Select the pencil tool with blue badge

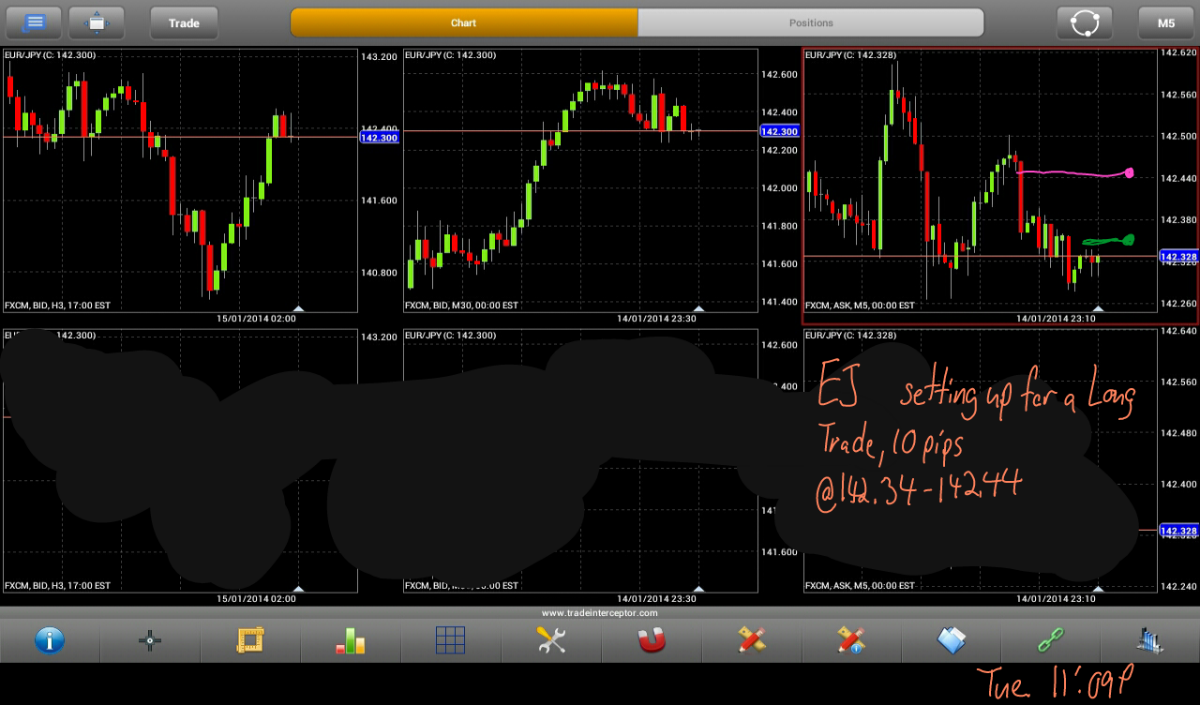pyautogui.click(x=852, y=640)
